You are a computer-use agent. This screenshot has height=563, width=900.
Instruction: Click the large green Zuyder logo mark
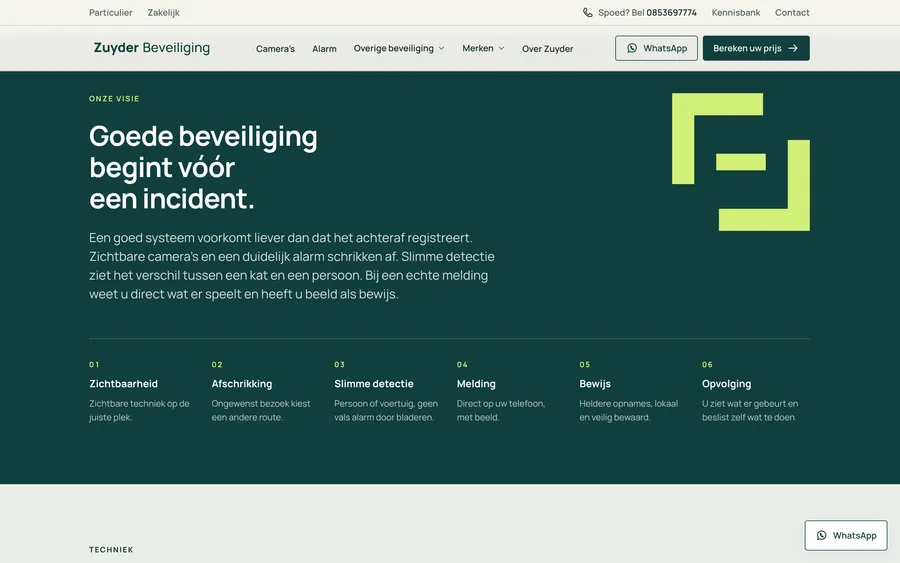[x=740, y=162]
